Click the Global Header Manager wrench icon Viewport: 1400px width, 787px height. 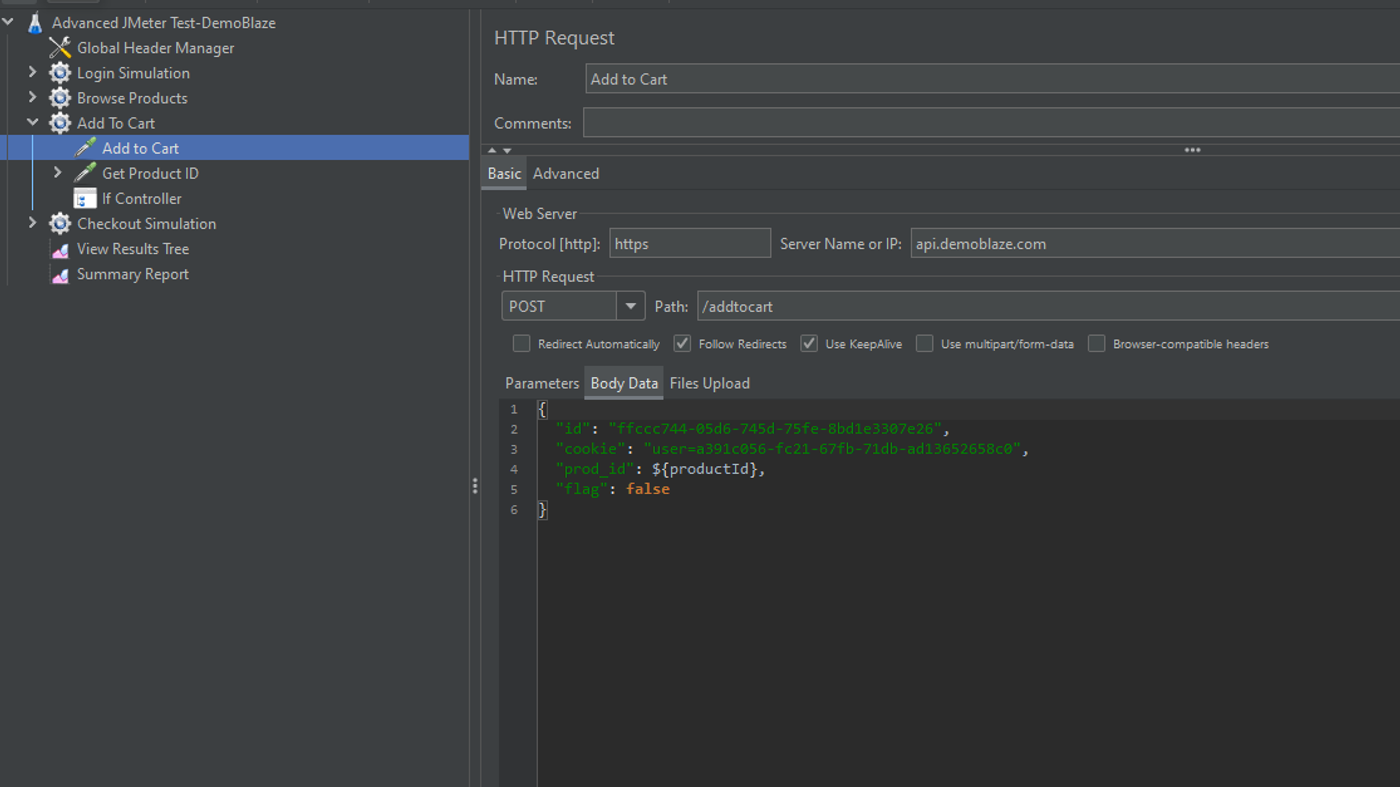pos(60,48)
